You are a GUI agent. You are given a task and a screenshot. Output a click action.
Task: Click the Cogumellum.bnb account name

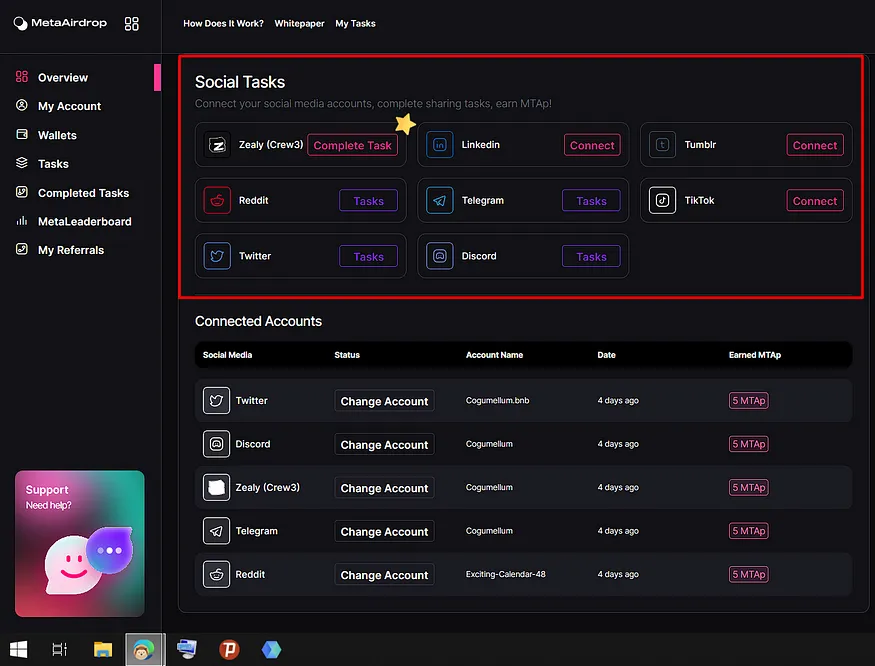(498, 400)
